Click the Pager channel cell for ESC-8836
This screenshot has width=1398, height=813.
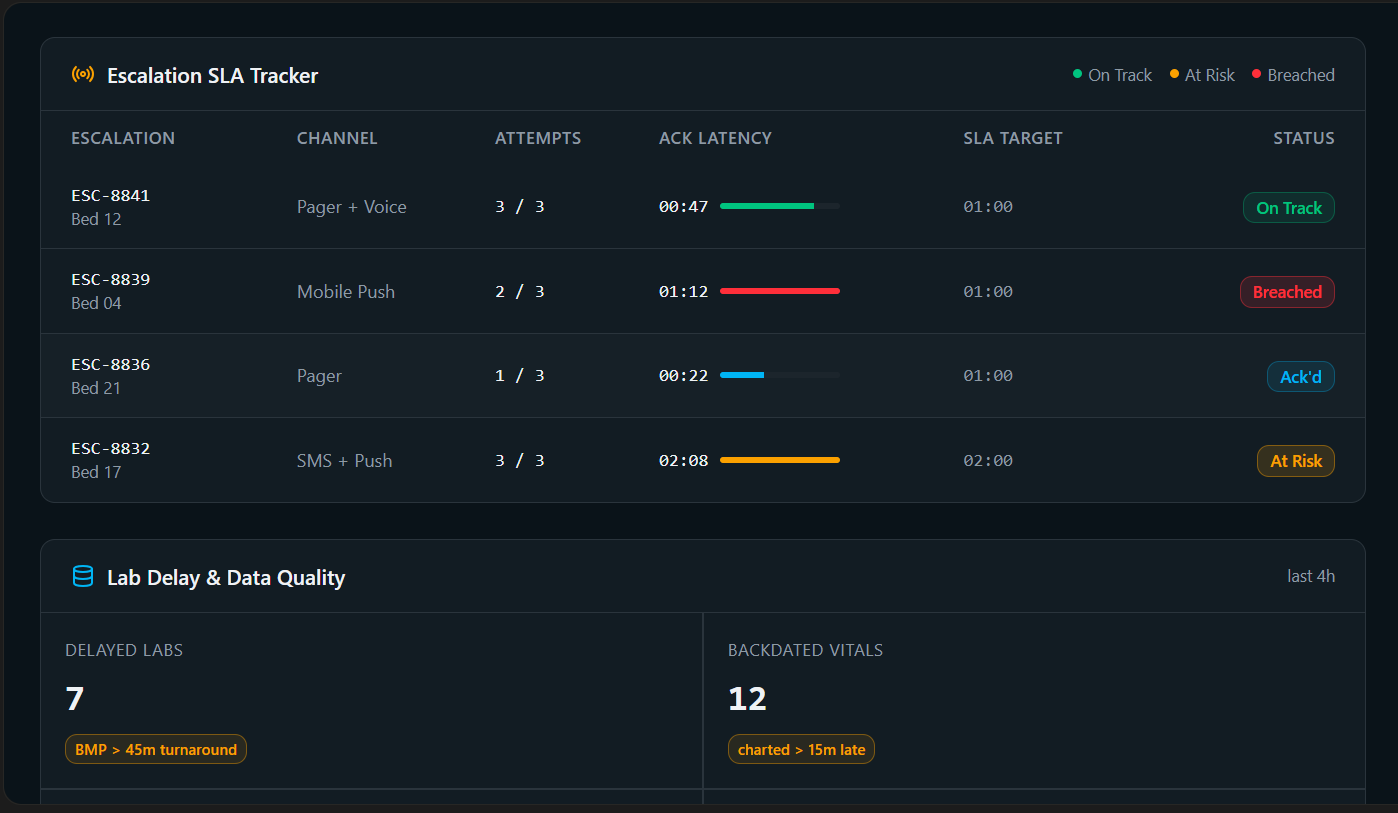coord(319,376)
